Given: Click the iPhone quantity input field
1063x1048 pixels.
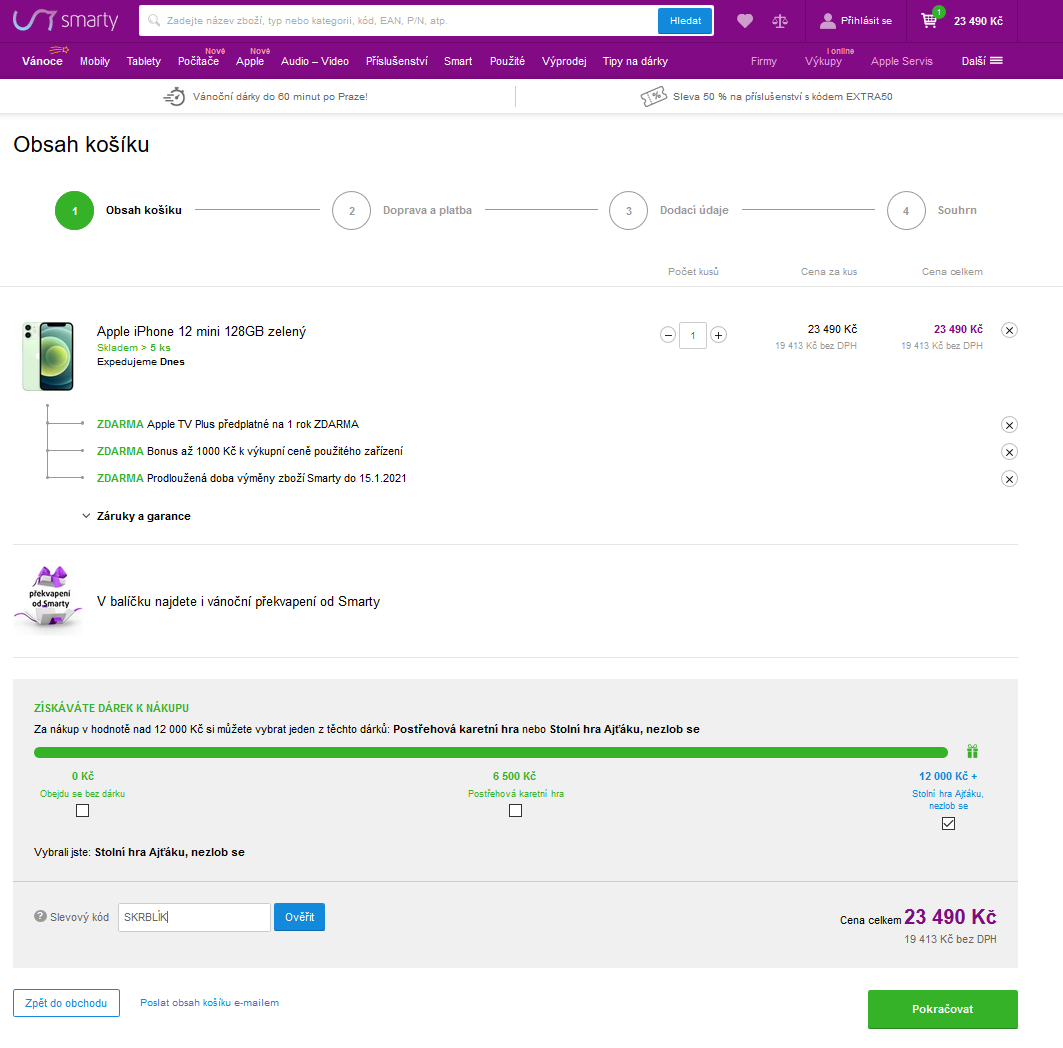Looking at the screenshot, I should click(x=693, y=335).
